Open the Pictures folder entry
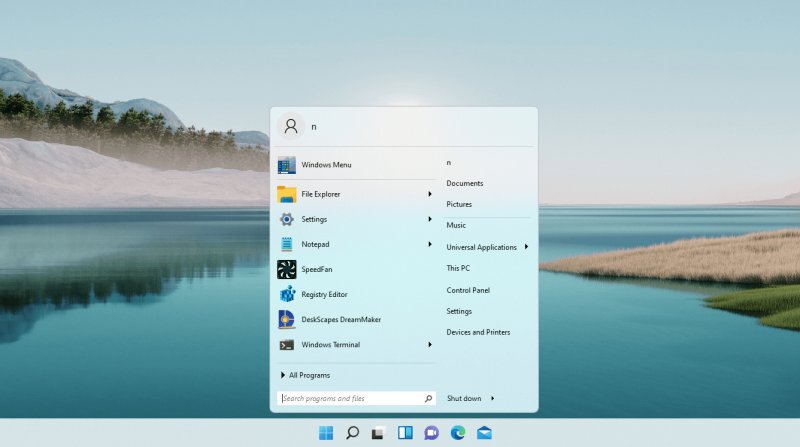Viewport: 800px width, 447px height. [459, 204]
